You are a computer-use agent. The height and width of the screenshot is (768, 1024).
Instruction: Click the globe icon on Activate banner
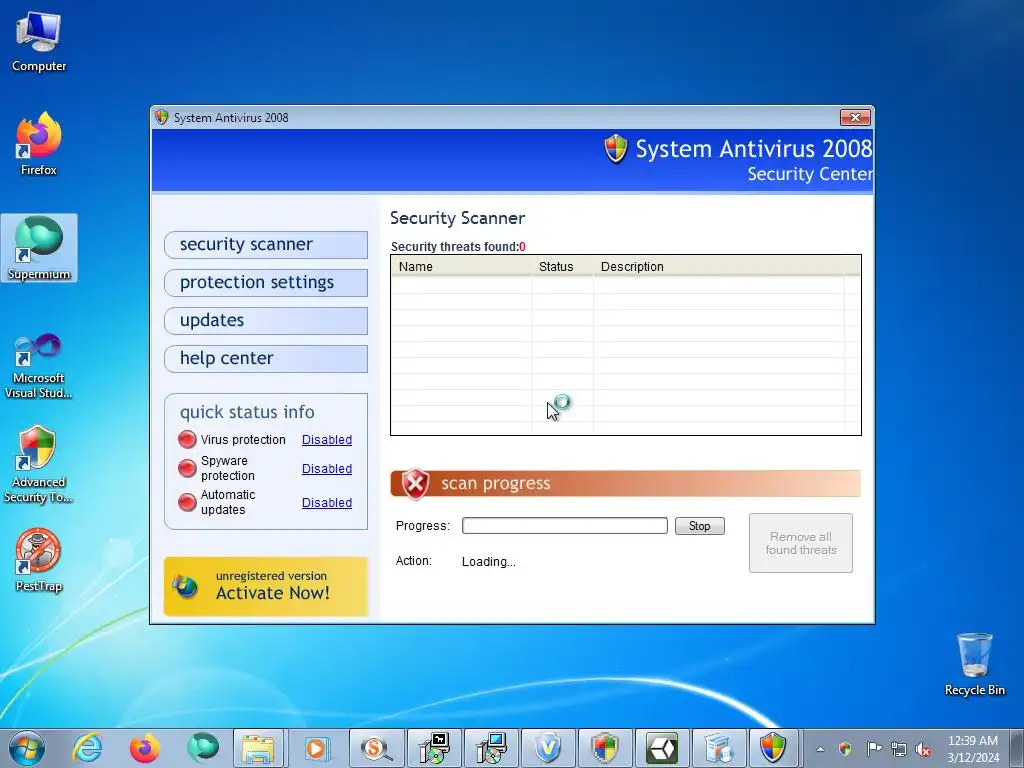(185, 586)
